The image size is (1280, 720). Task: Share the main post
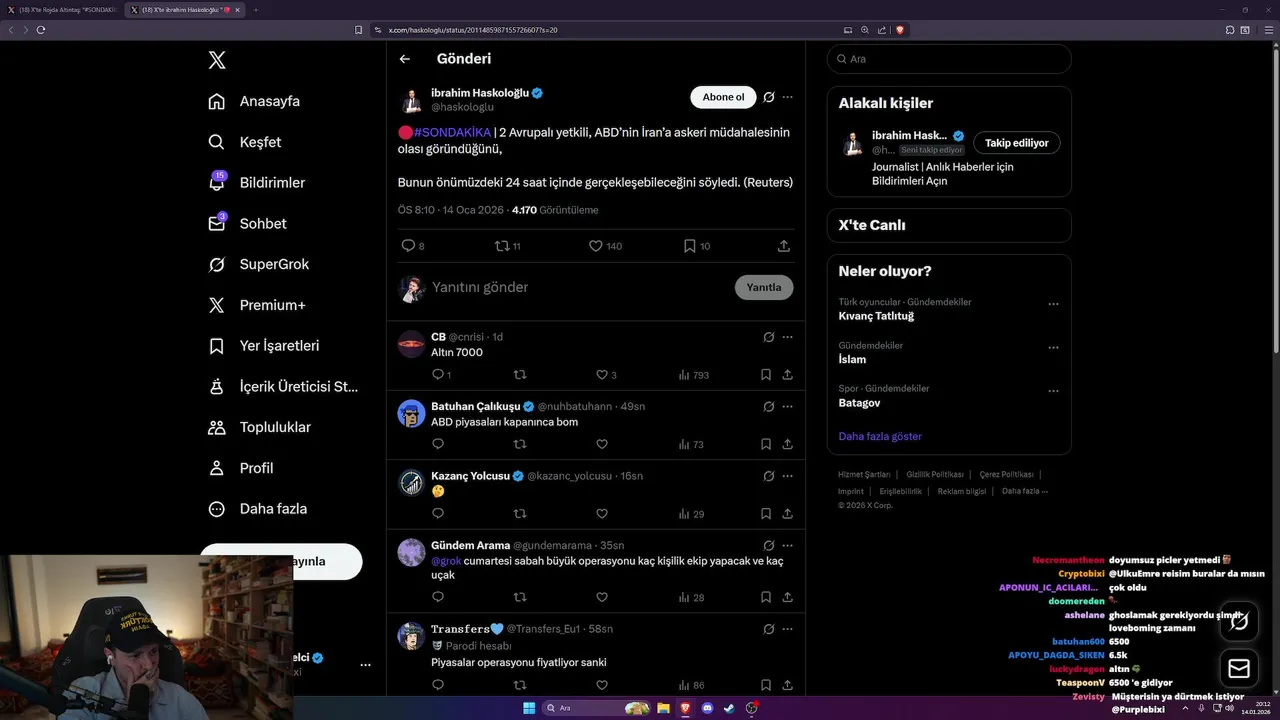[x=784, y=246]
